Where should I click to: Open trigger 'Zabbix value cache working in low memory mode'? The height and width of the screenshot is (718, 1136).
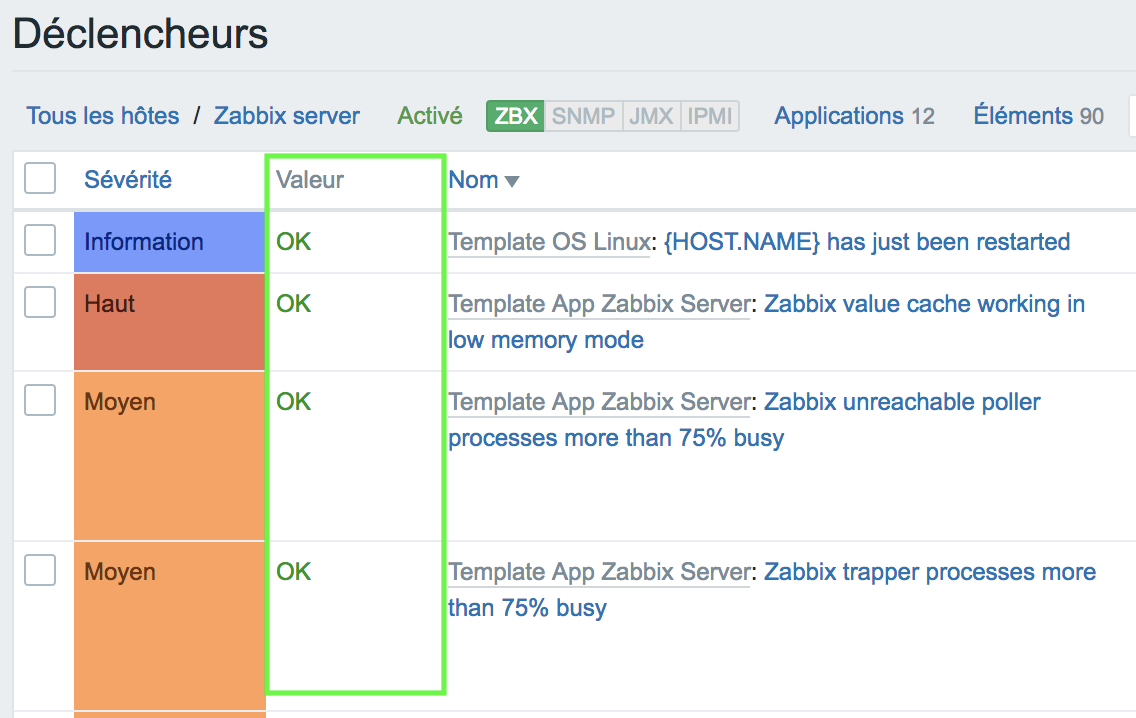click(x=767, y=322)
